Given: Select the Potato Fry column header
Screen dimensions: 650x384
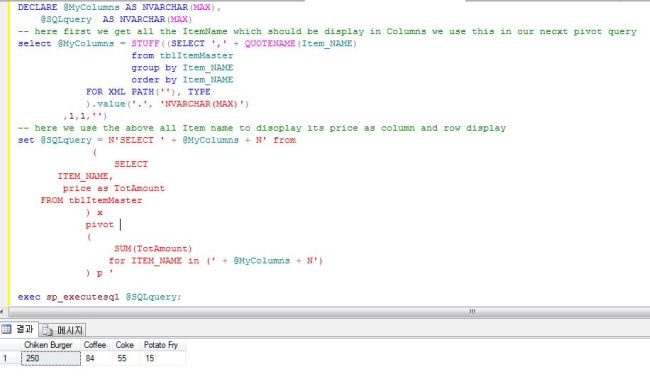Looking at the screenshot, I should tap(161, 345).
